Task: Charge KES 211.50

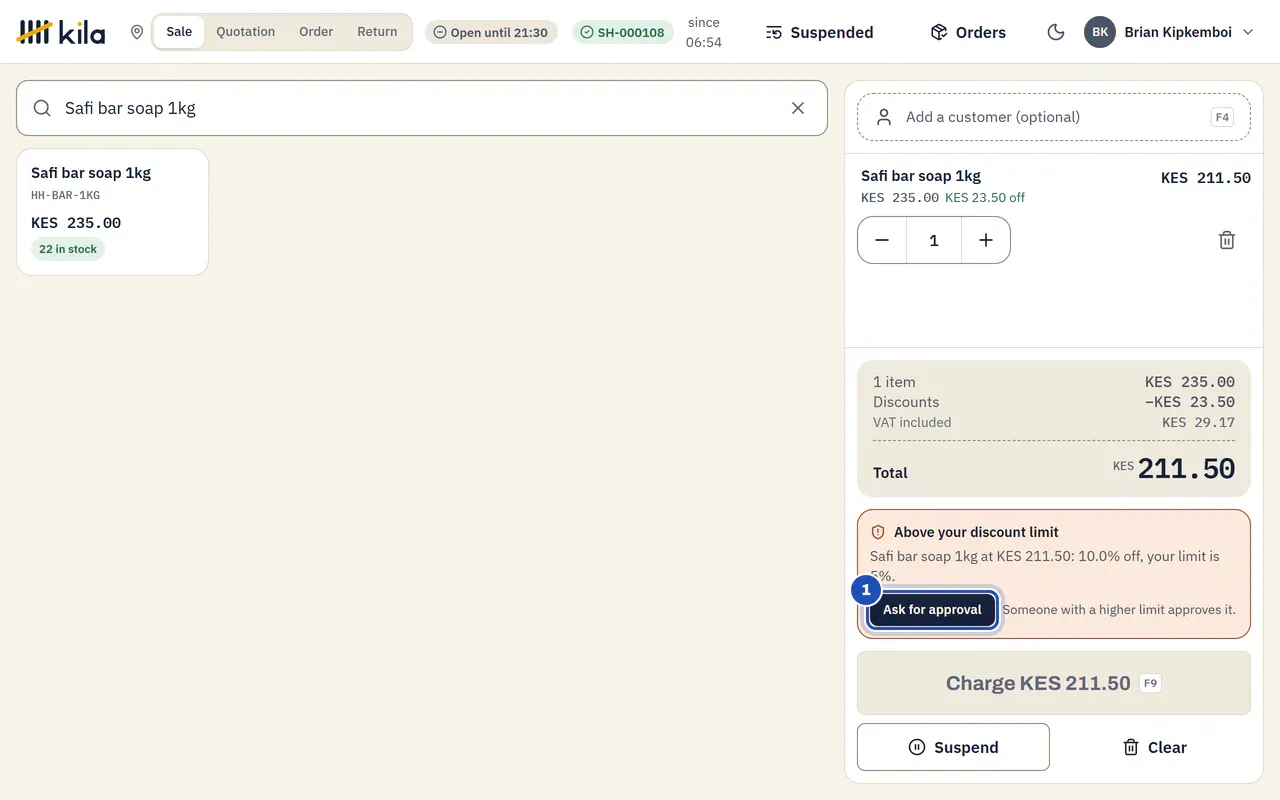Action: [x=1054, y=683]
